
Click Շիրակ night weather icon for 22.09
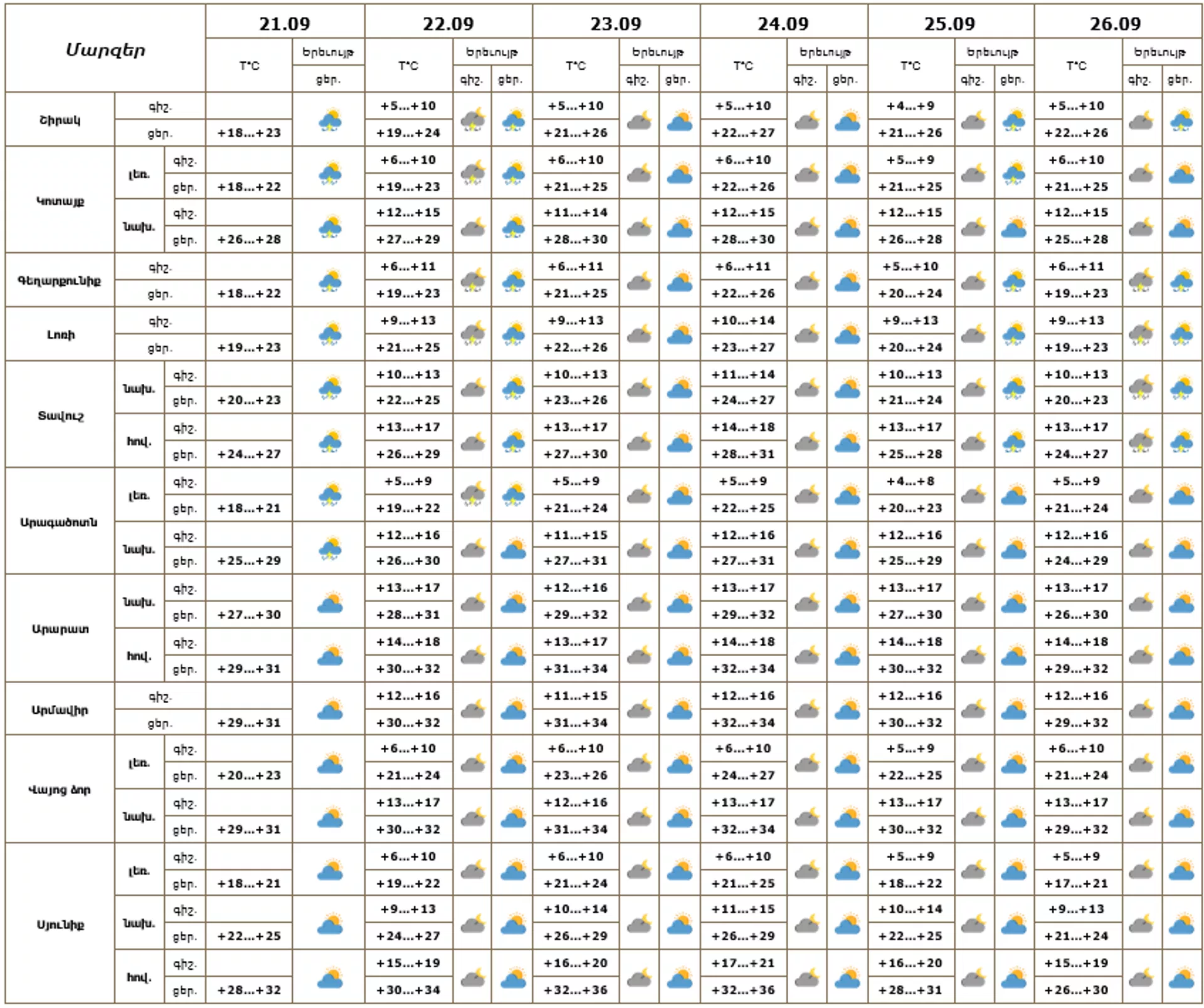point(473,120)
